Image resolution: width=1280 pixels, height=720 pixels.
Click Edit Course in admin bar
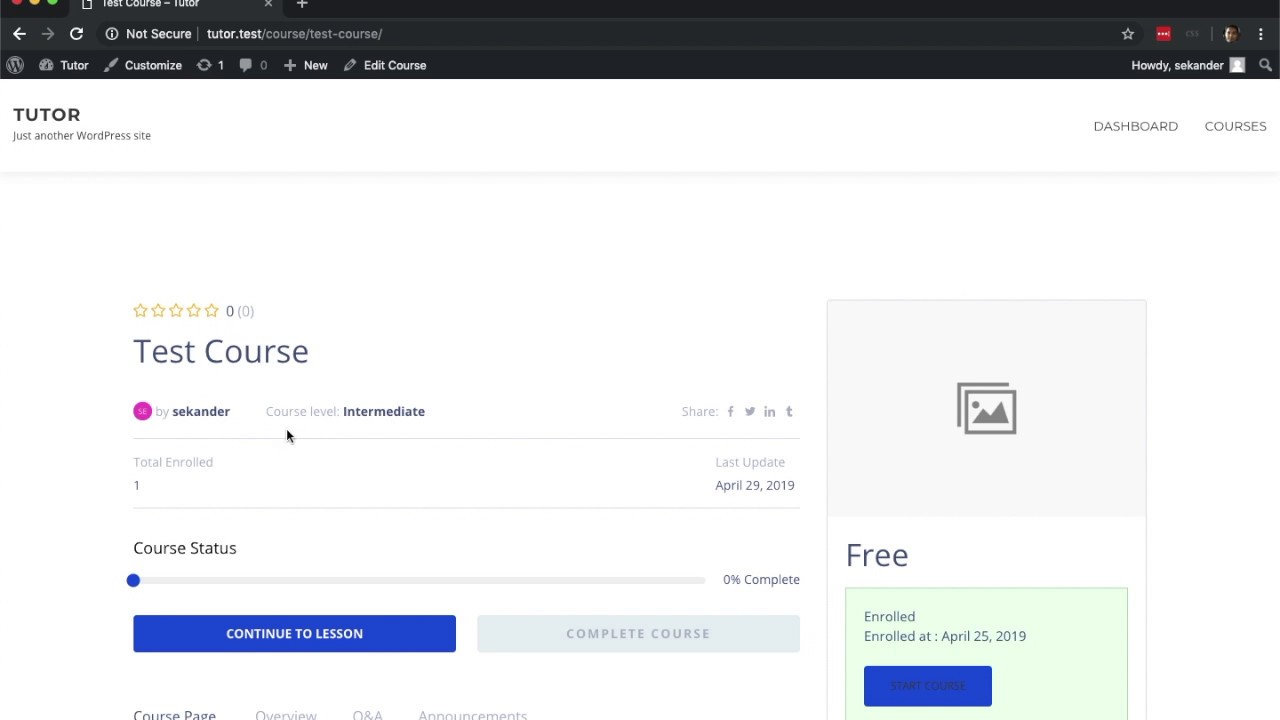pyautogui.click(x=385, y=65)
